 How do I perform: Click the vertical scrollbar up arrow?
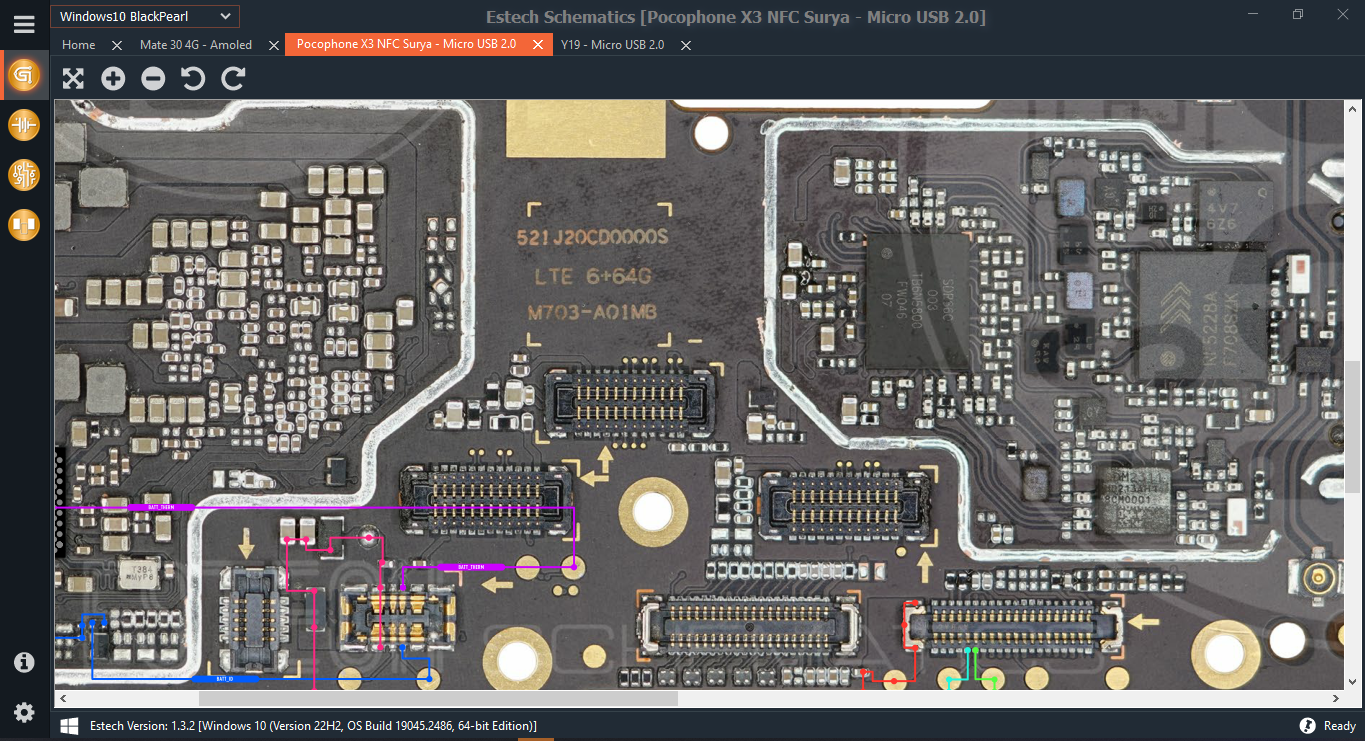pos(1352,107)
